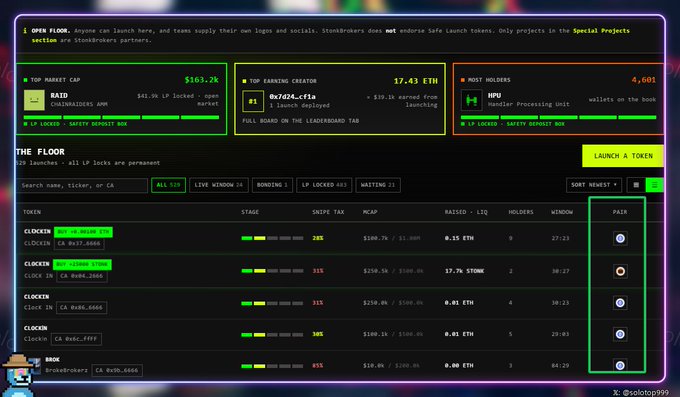Image resolution: width=680 pixels, height=397 pixels.
Task: Click the ETH pair icon for CA 0x86..6666
Action: tap(620, 303)
